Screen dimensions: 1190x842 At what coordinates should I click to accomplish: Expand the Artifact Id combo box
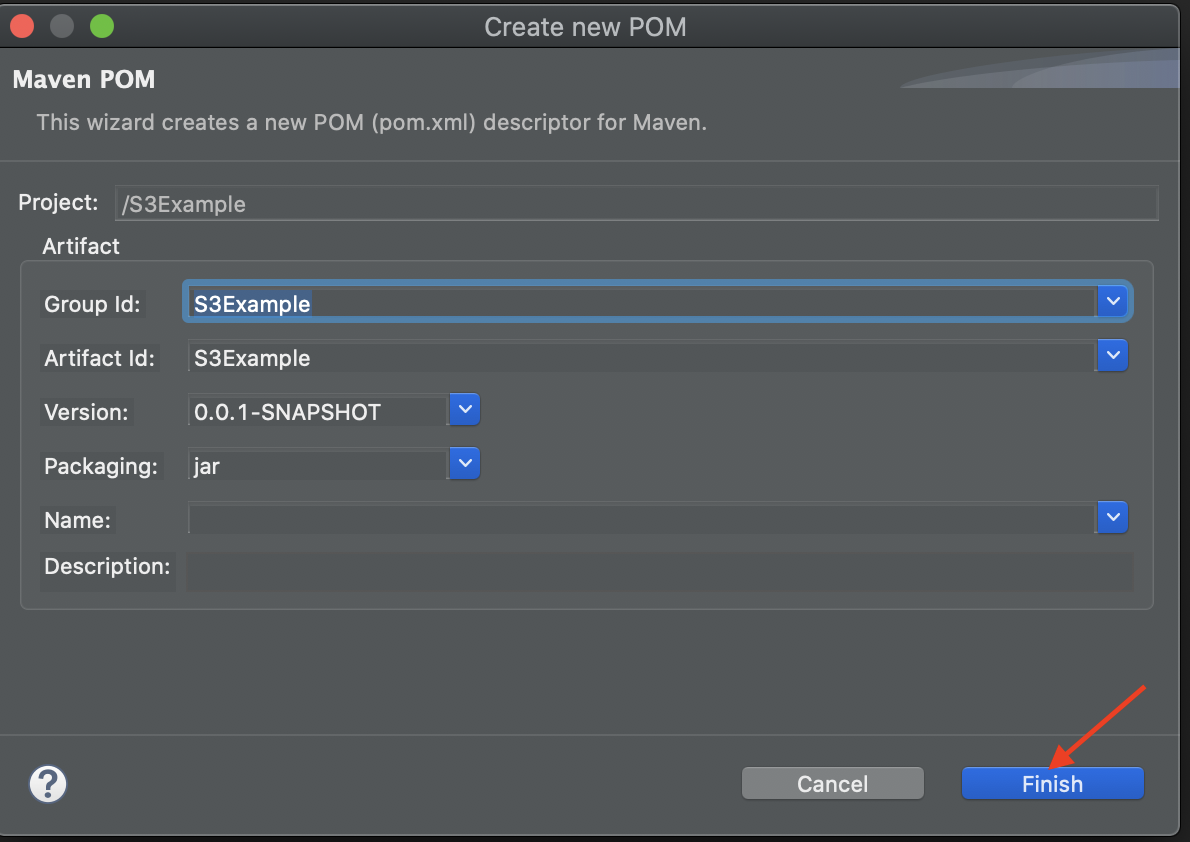click(x=1112, y=355)
